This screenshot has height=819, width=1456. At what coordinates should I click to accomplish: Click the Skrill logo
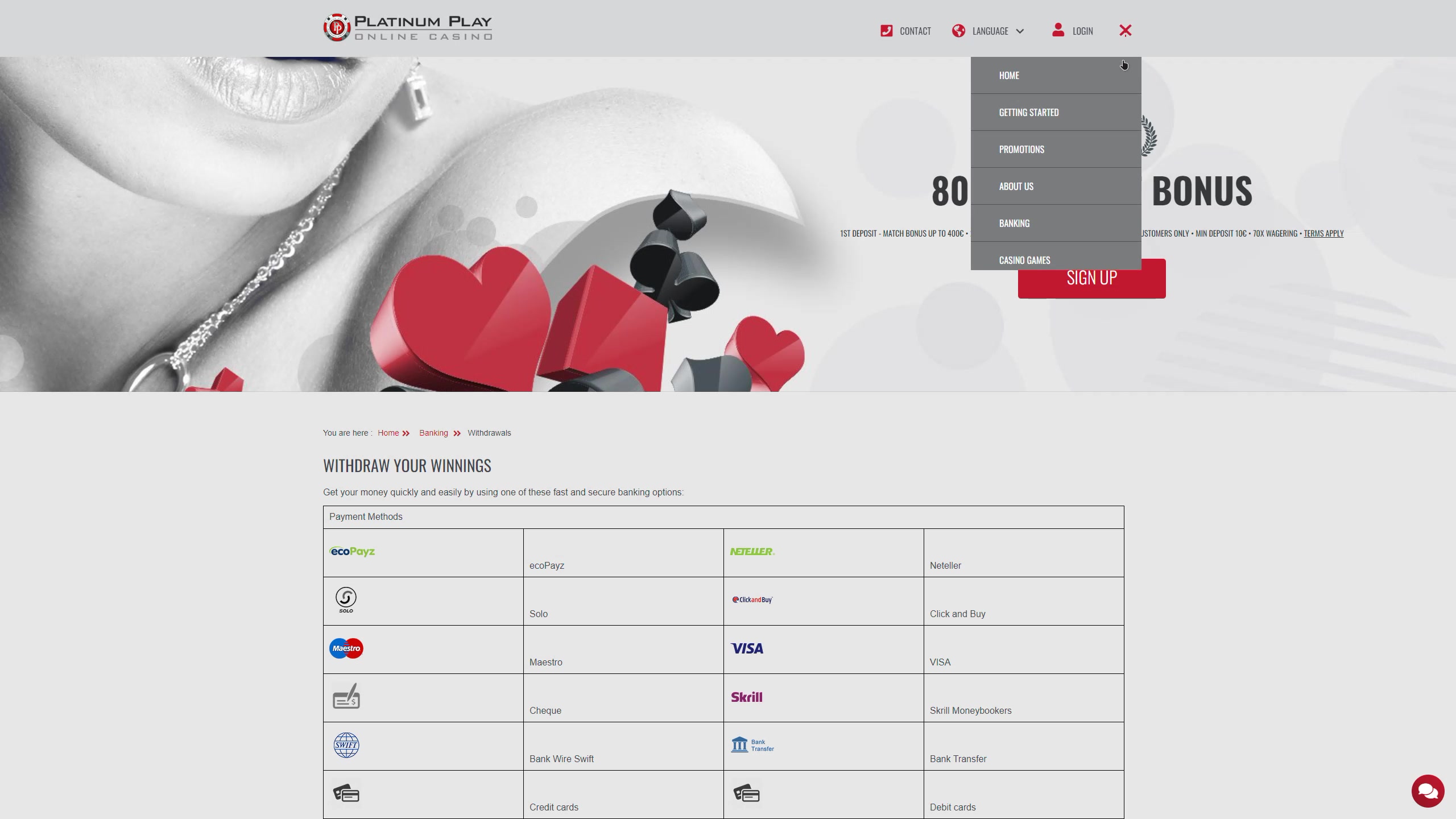coord(746,697)
